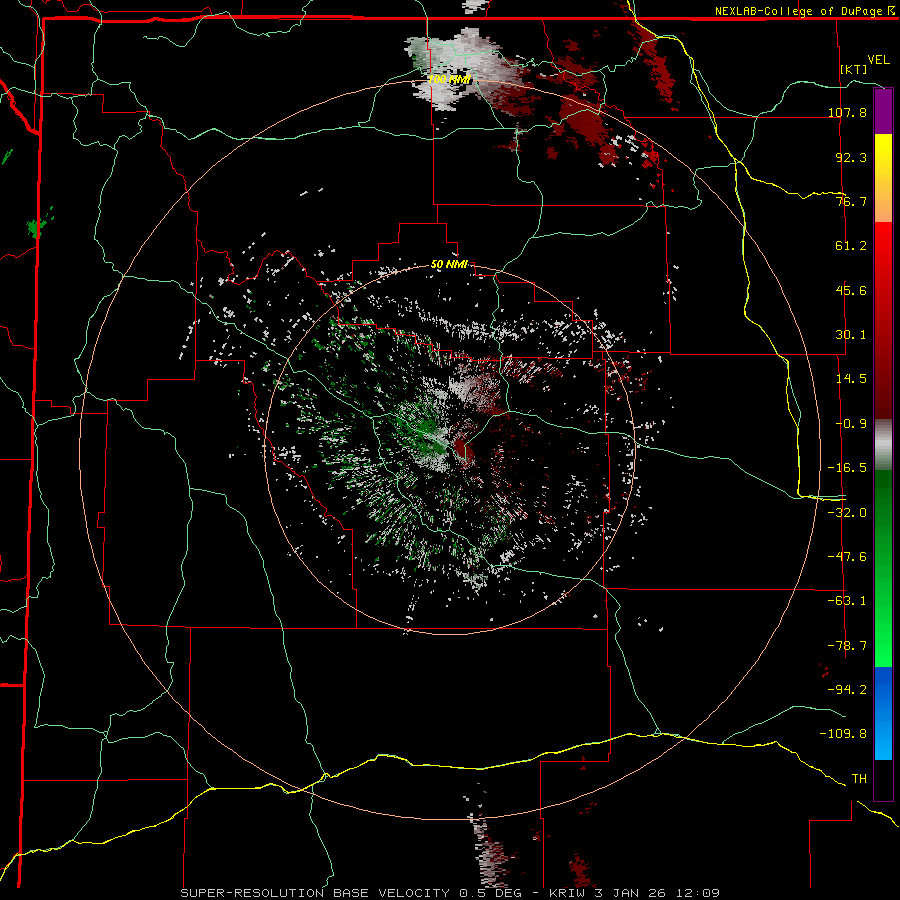This screenshot has height=900, width=900.
Task: Click the 76.7 legend value
Action: (851, 201)
